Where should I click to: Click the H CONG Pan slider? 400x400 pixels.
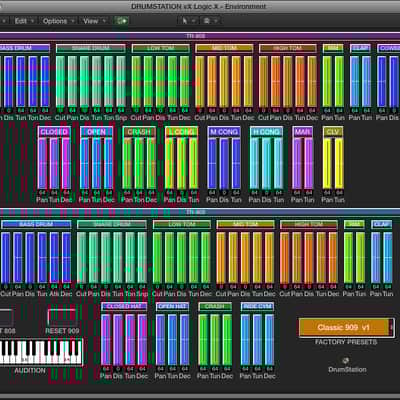tap(254, 163)
